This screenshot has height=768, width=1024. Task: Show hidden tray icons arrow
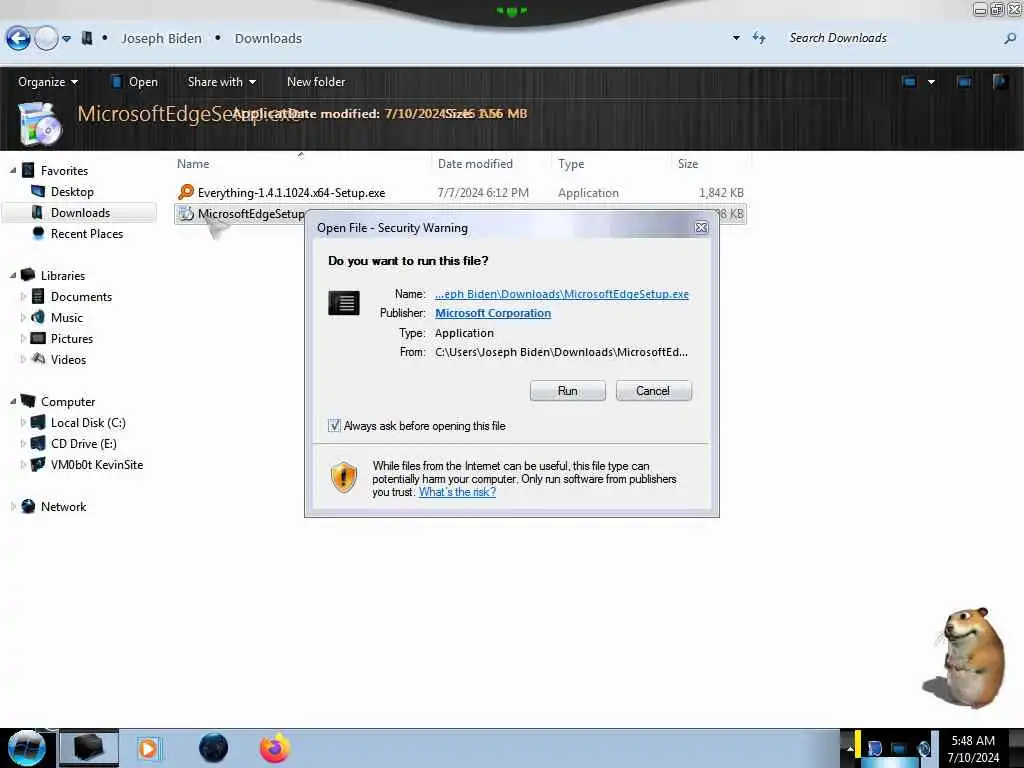[850, 748]
